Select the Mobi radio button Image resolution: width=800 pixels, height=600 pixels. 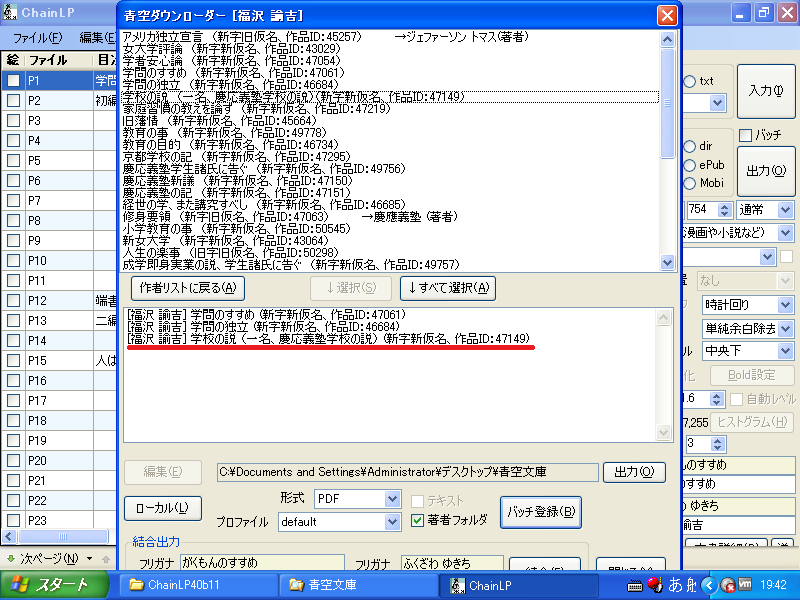pos(690,183)
